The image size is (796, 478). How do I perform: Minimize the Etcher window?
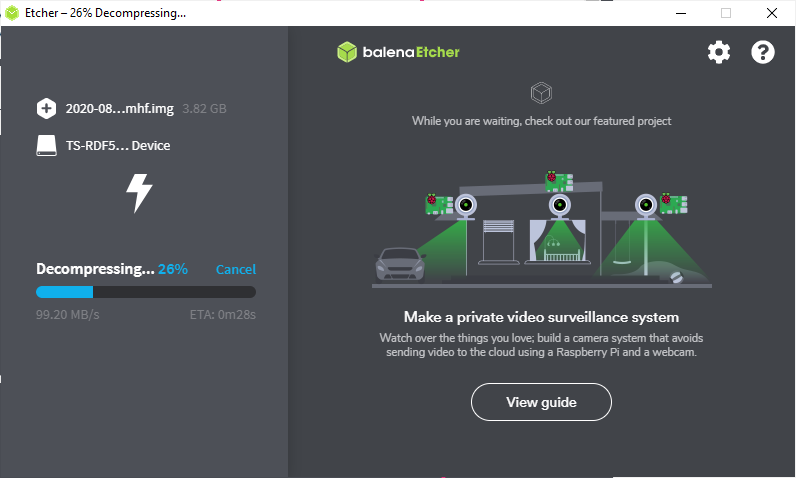point(681,13)
